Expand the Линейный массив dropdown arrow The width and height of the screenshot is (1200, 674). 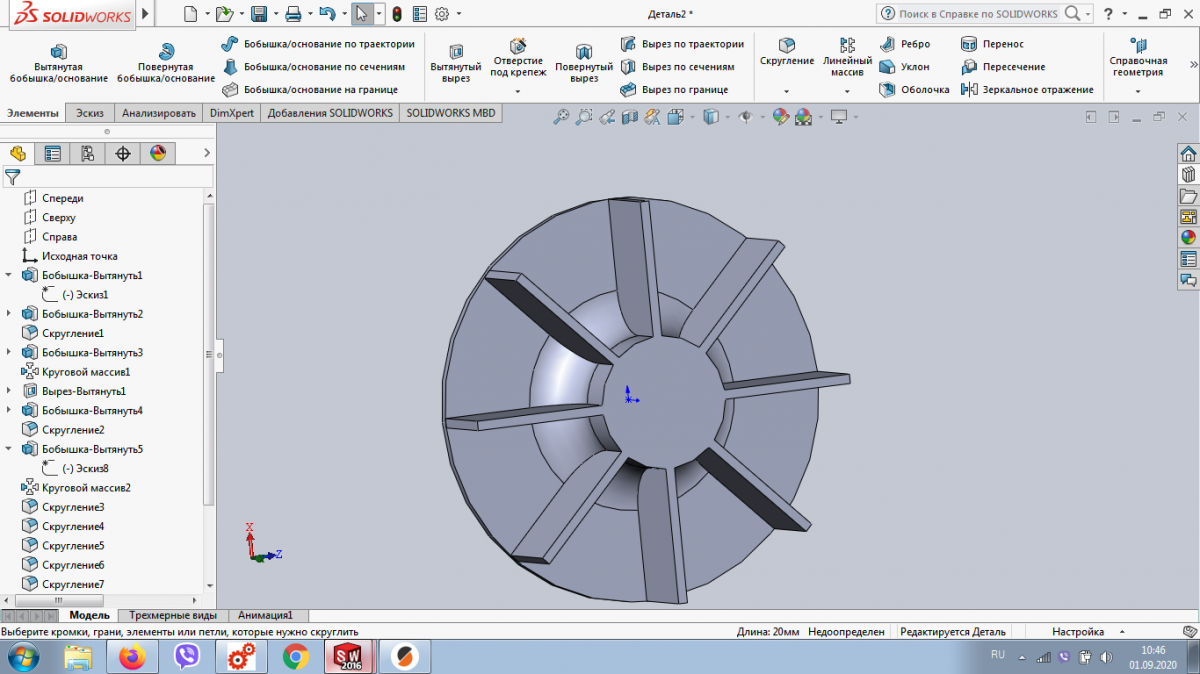coord(847,91)
